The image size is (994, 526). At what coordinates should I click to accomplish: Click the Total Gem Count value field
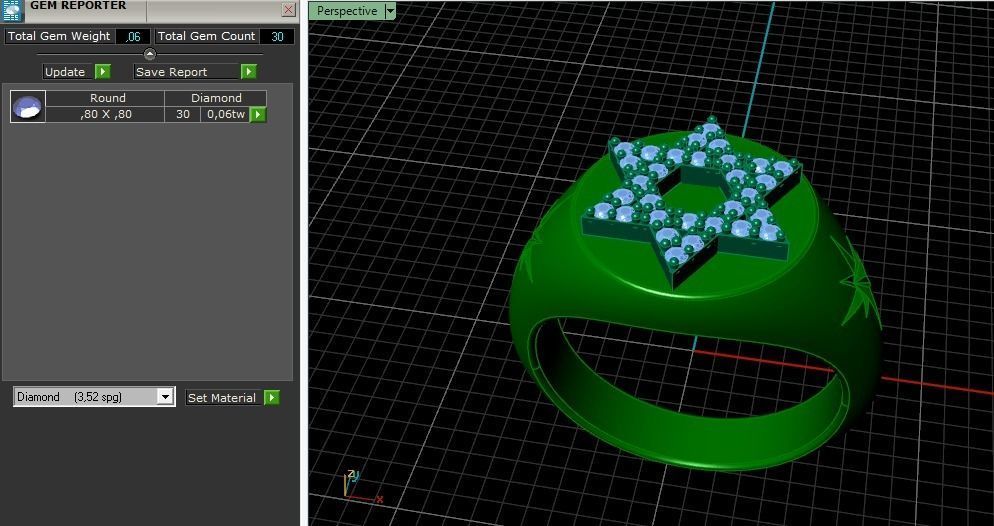(277, 37)
